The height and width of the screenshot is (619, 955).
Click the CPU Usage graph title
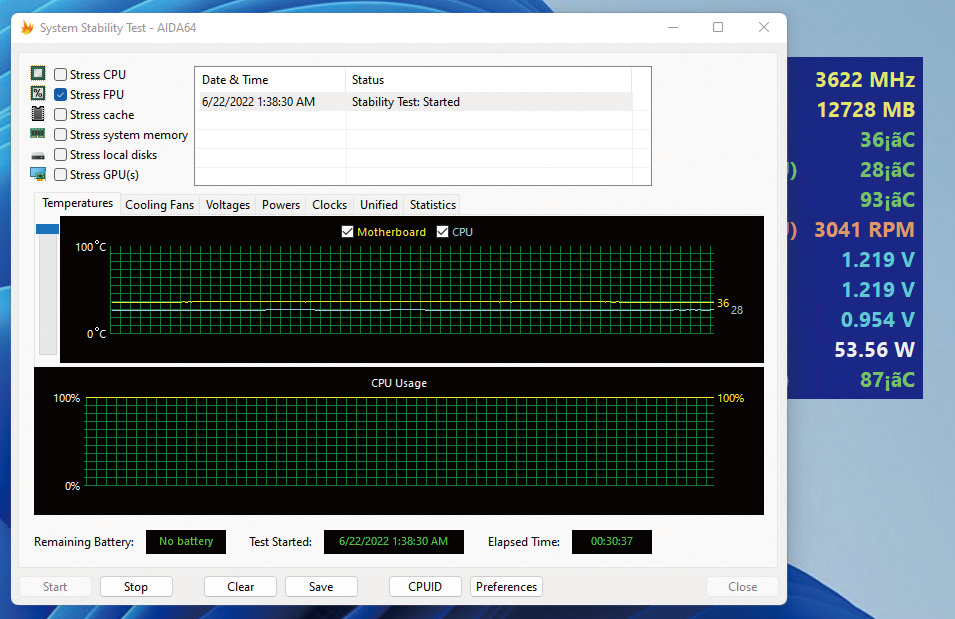click(x=399, y=383)
